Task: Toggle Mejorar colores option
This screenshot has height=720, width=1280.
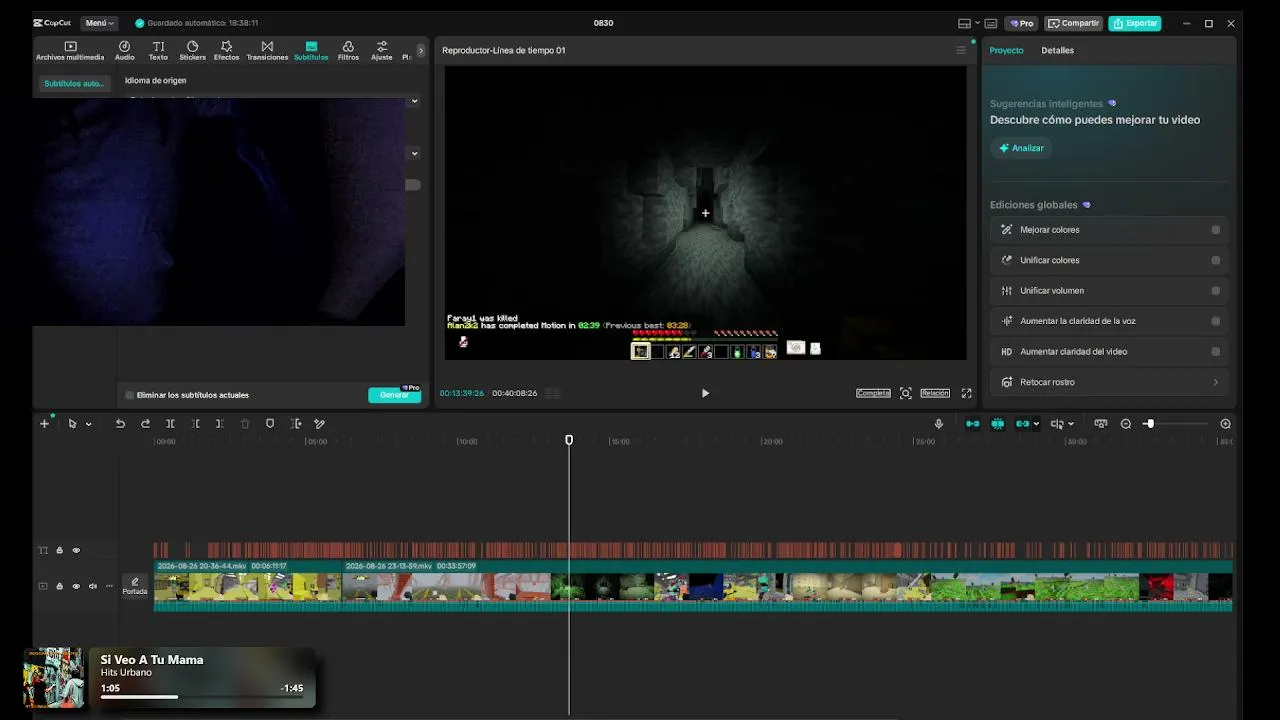Action: tap(1216, 230)
